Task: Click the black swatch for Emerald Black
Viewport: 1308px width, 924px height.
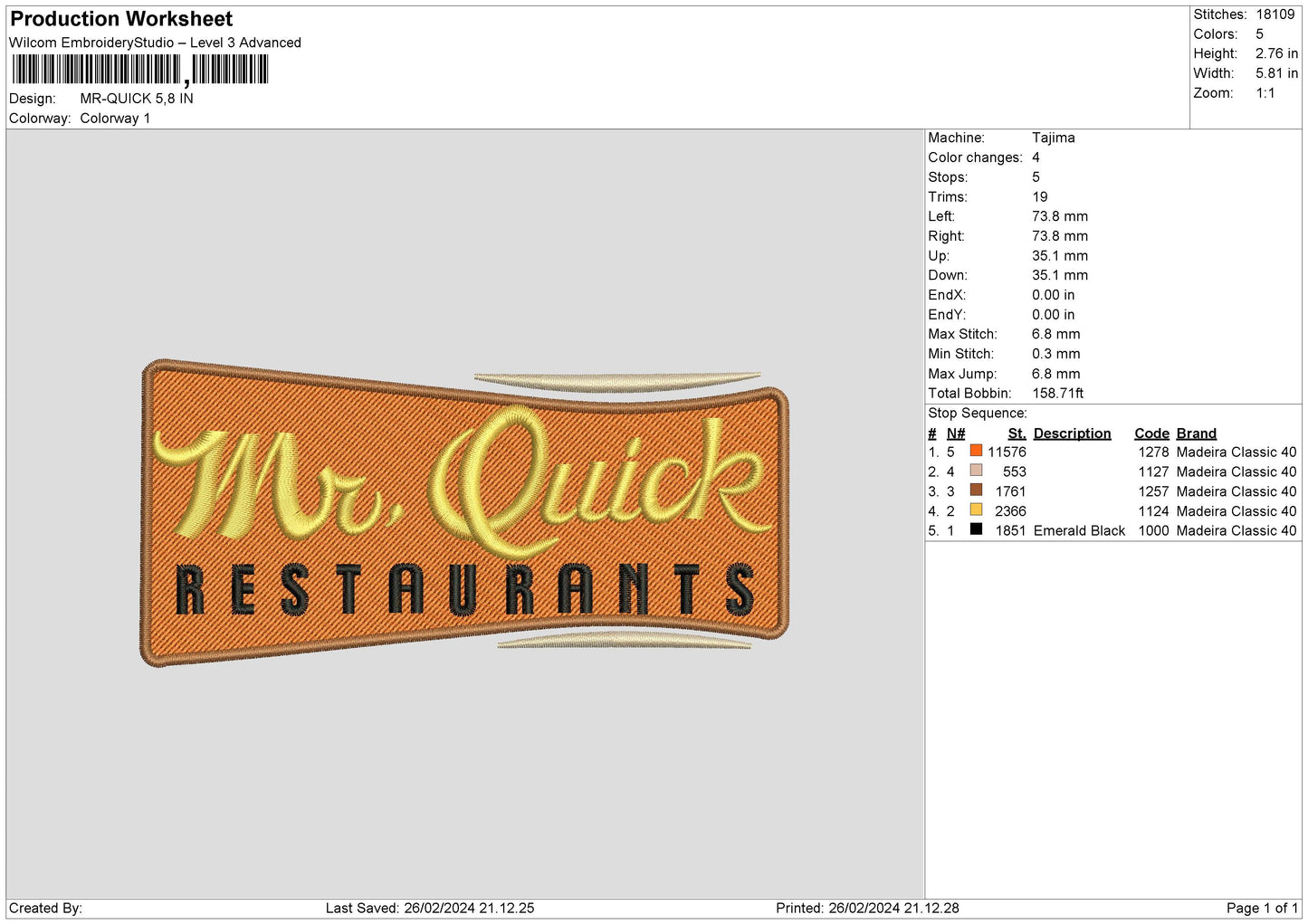Action: pyautogui.click(x=976, y=529)
